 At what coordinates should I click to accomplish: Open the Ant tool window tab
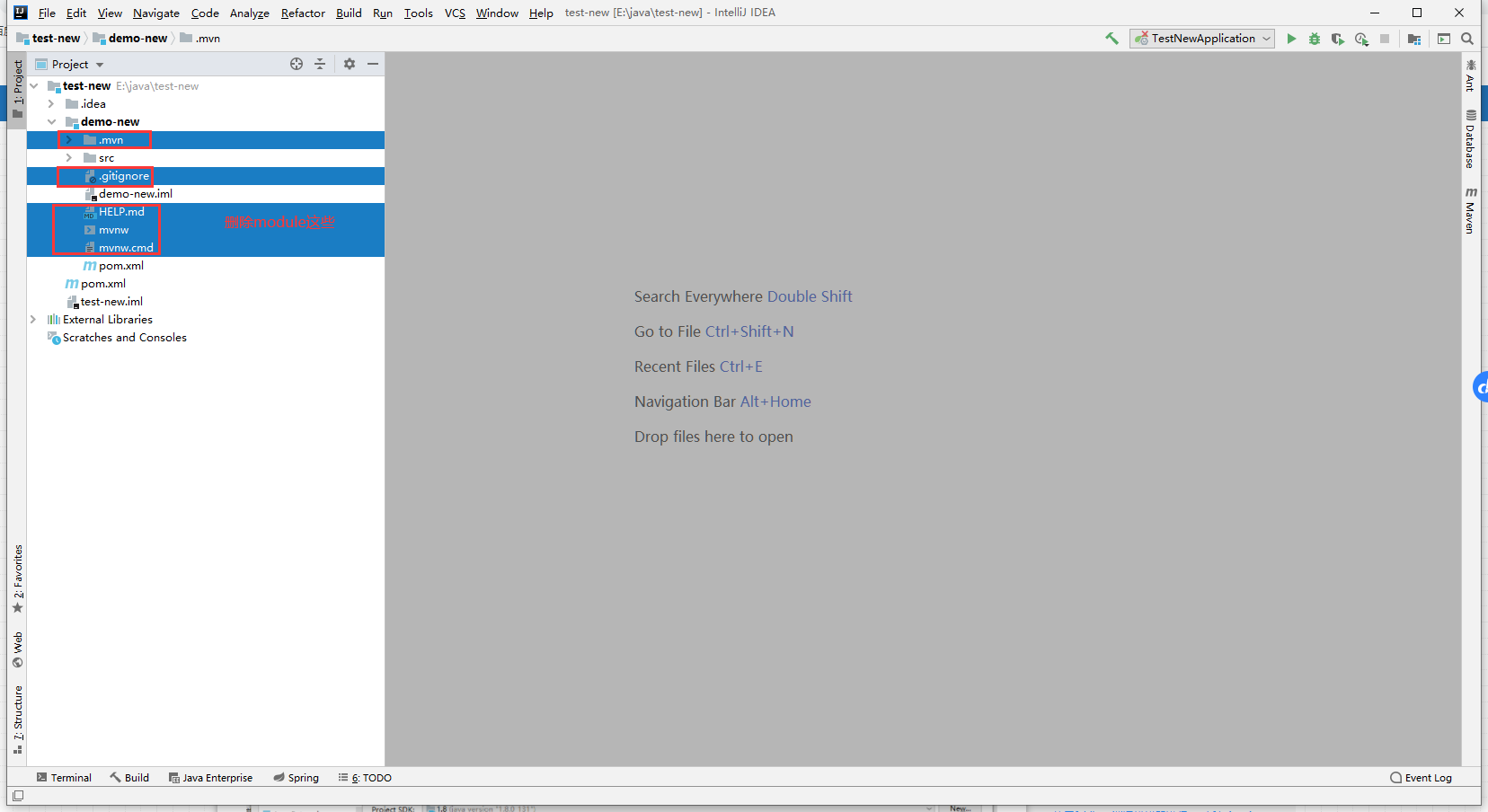1471,75
